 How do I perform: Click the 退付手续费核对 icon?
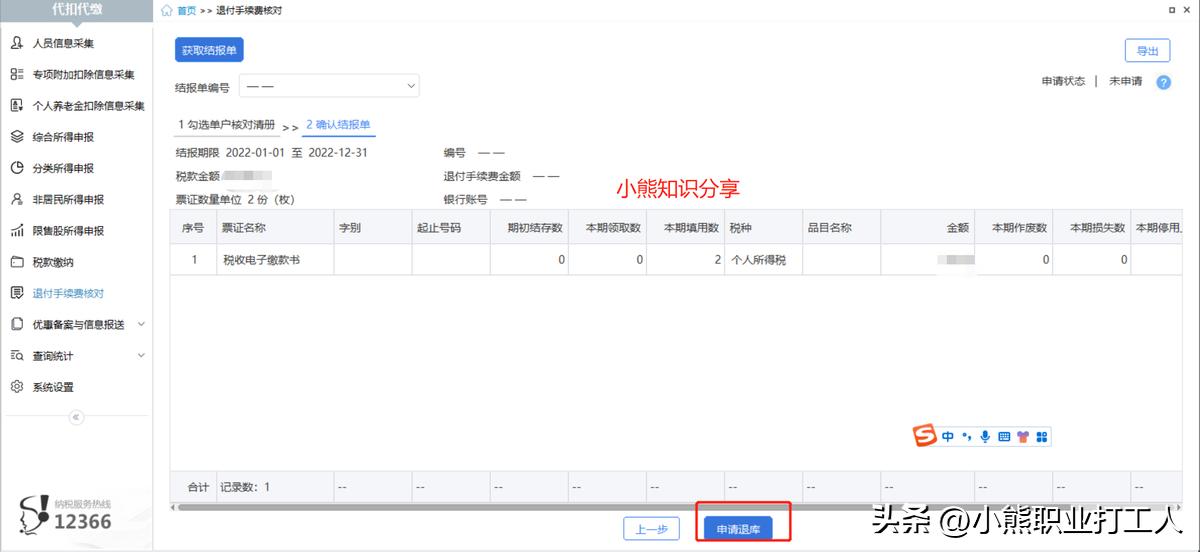(17, 293)
